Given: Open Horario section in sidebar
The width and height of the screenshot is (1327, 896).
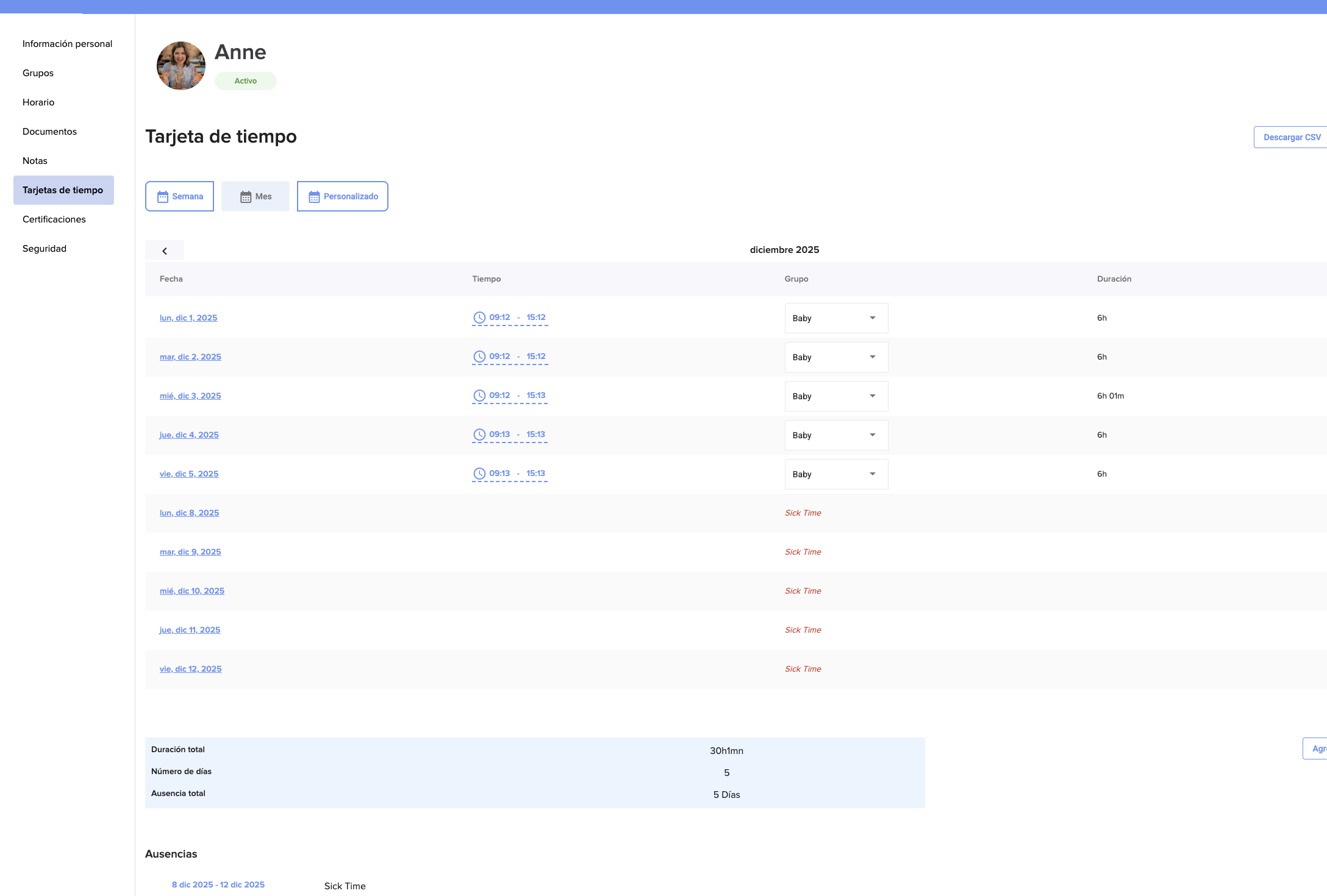Looking at the screenshot, I should (x=38, y=102).
